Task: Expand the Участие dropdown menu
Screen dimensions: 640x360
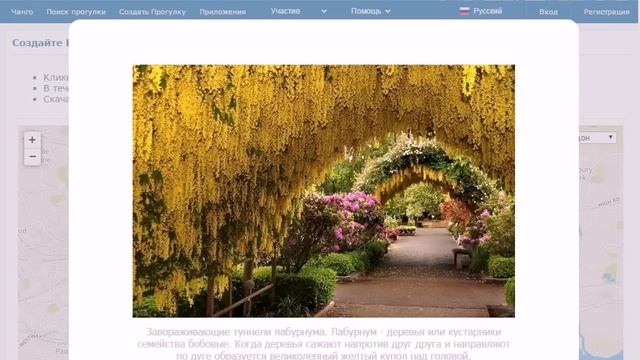Action: [x=298, y=11]
